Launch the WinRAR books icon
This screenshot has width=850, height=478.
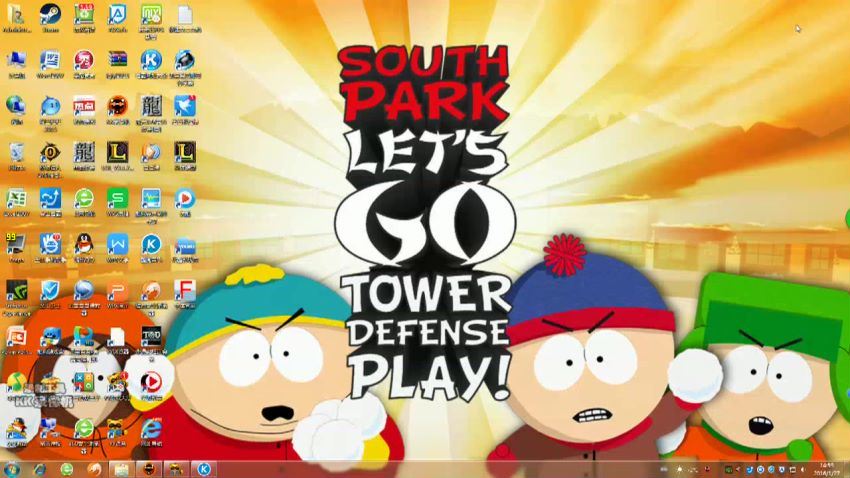point(117,60)
